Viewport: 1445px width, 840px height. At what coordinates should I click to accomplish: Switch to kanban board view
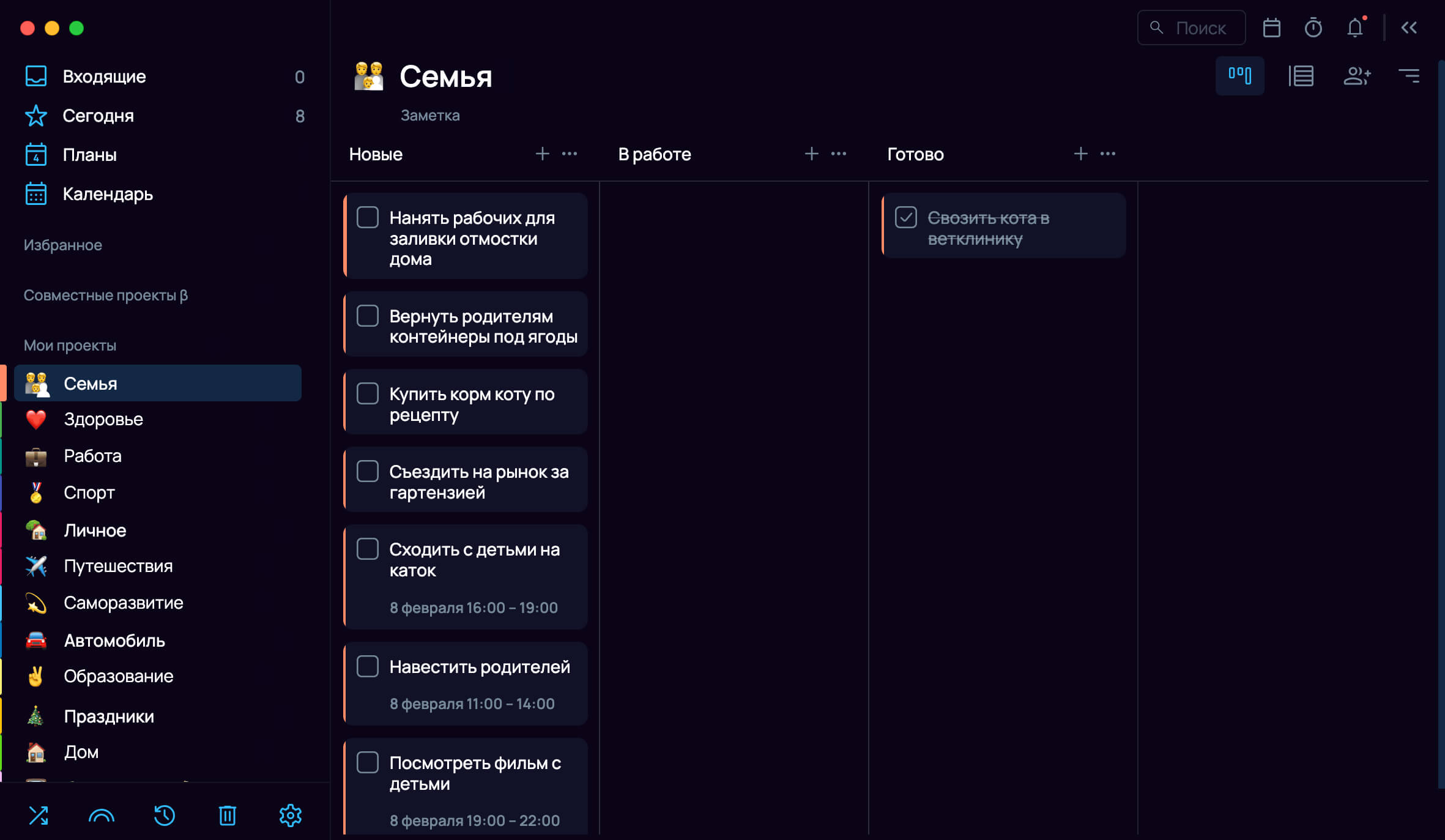[1239, 76]
